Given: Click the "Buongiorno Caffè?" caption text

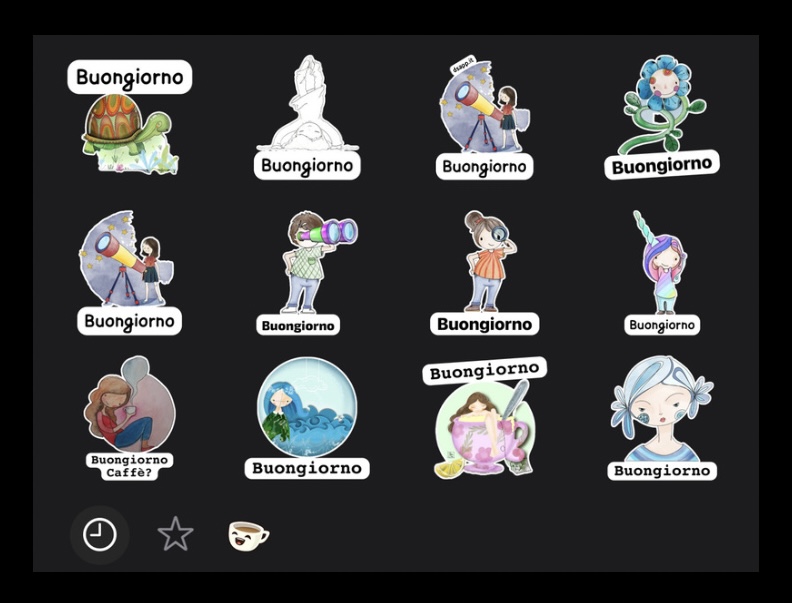Looking at the screenshot, I should click(x=130, y=466).
